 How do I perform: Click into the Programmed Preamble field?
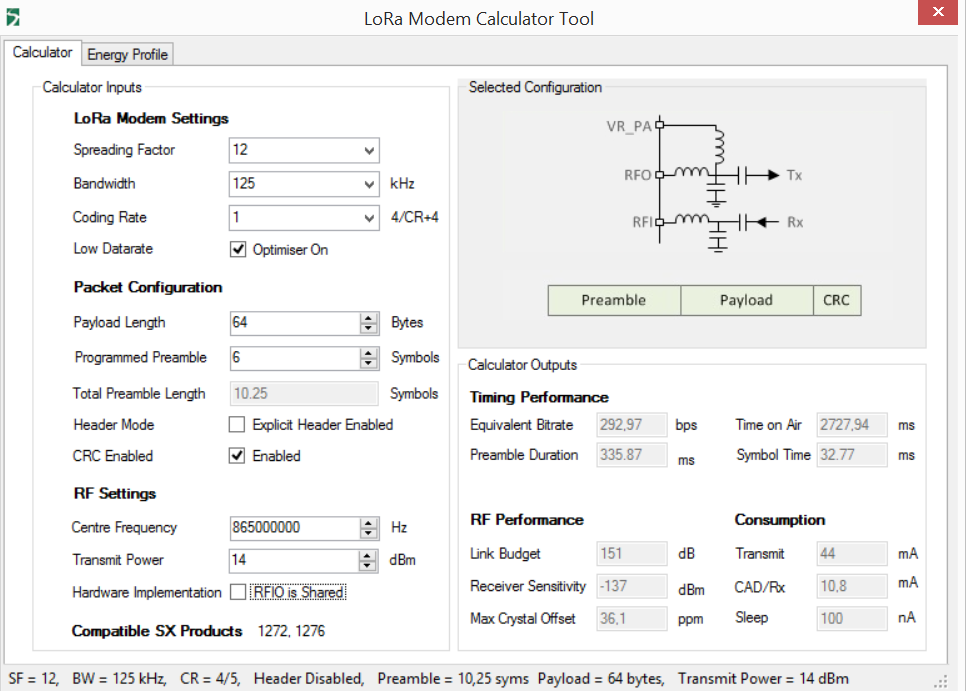[x=294, y=358]
